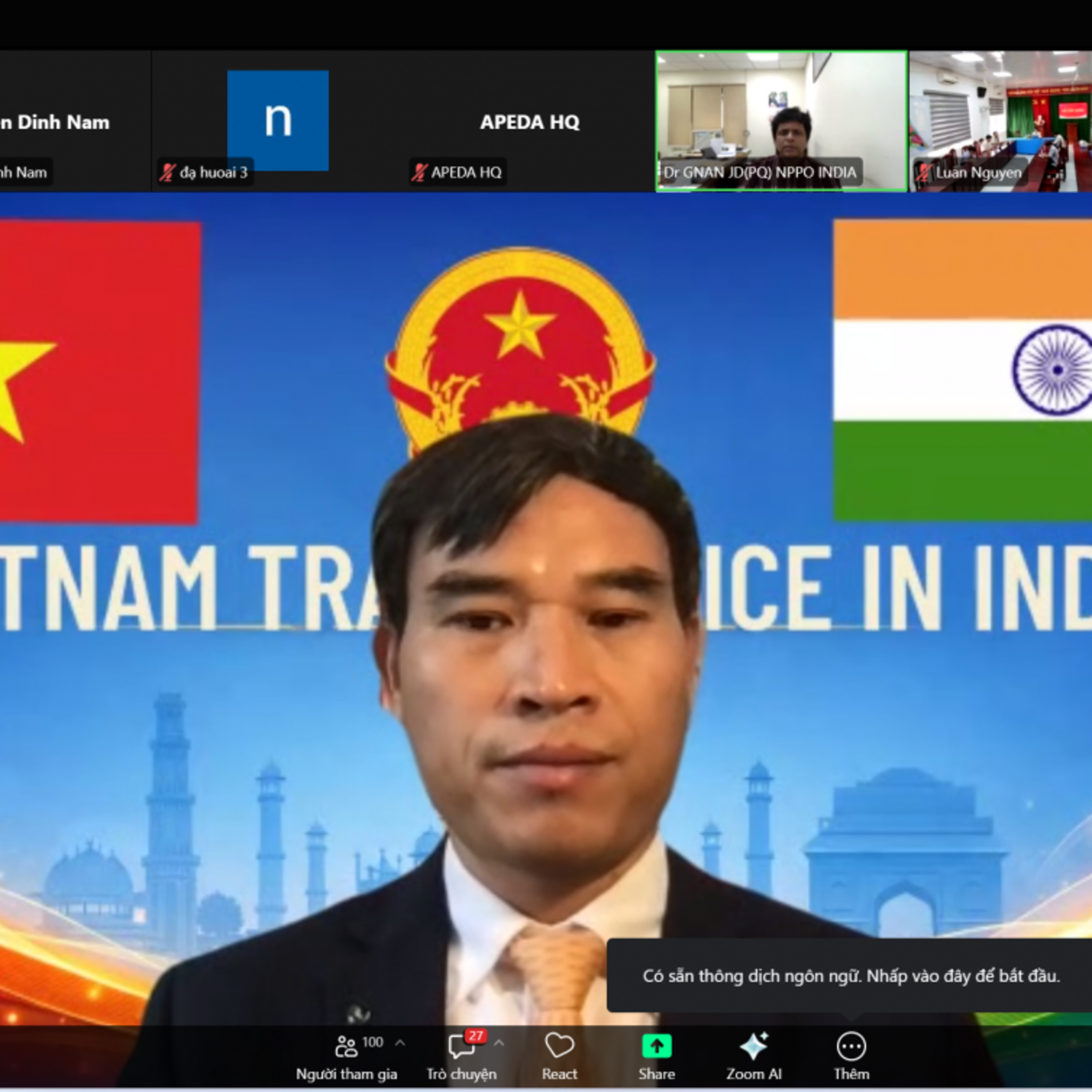Expand the arrow beside Người tham gia
This screenshot has height=1092, width=1092.
tap(400, 1042)
